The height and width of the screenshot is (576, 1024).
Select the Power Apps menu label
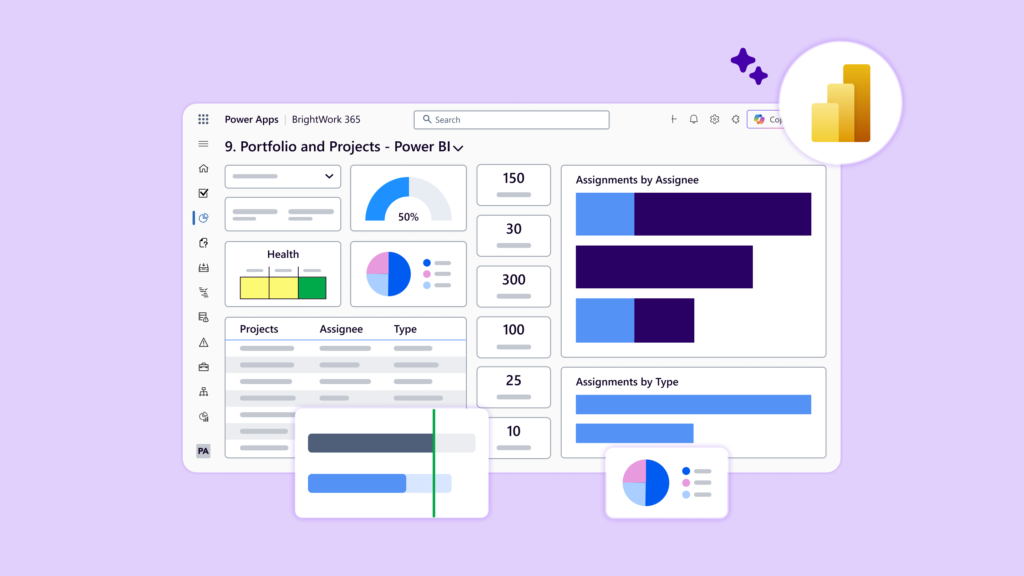tap(251, 119)
